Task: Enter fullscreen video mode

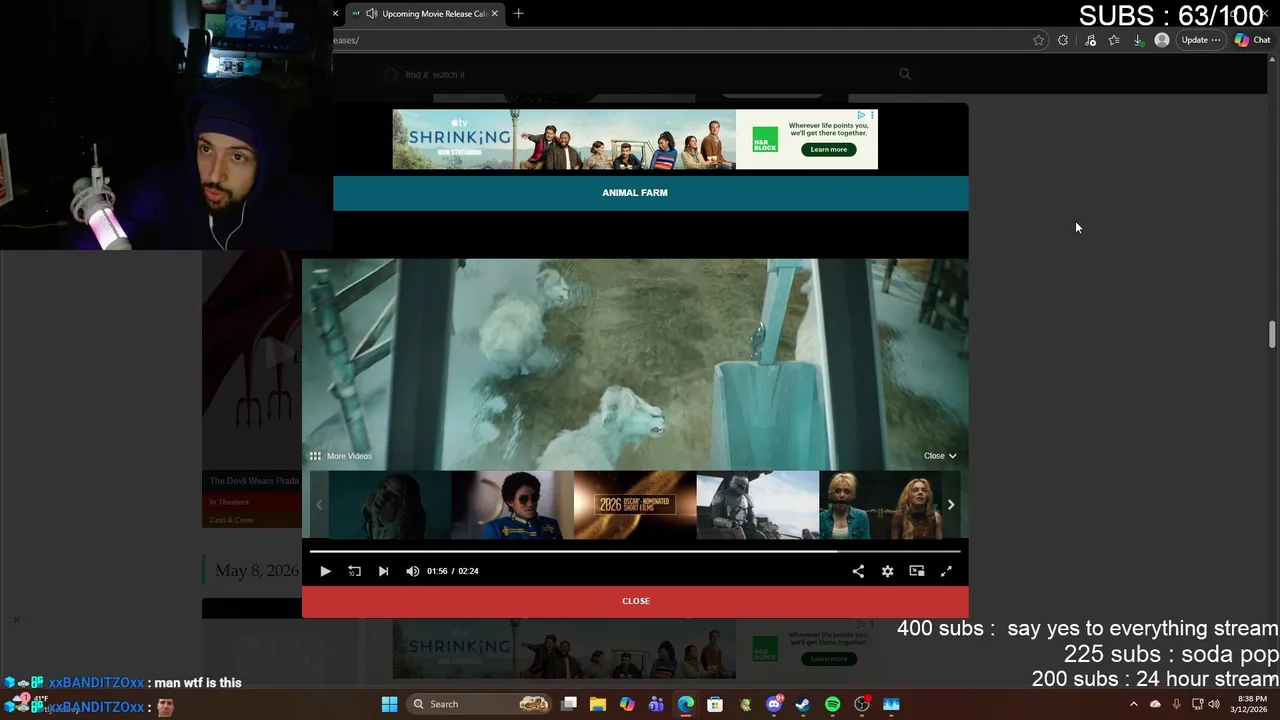Action: (x=946, y=571)
